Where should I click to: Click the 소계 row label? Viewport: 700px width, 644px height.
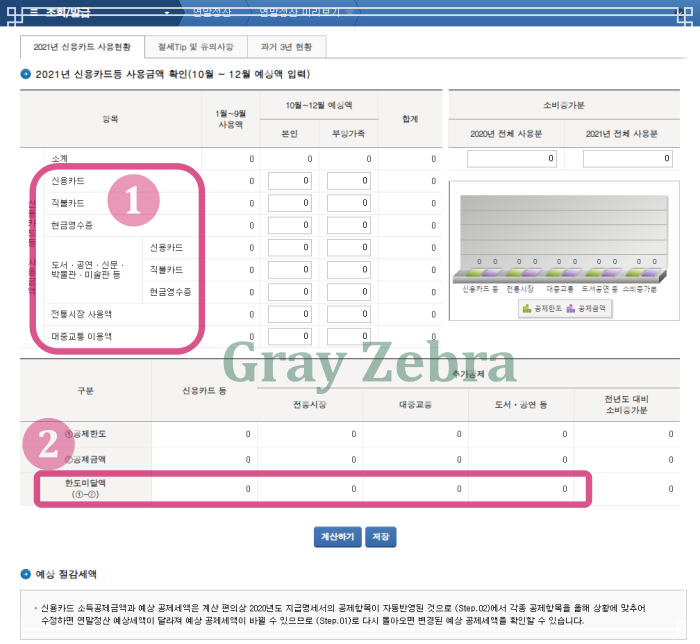click(59, 158)
